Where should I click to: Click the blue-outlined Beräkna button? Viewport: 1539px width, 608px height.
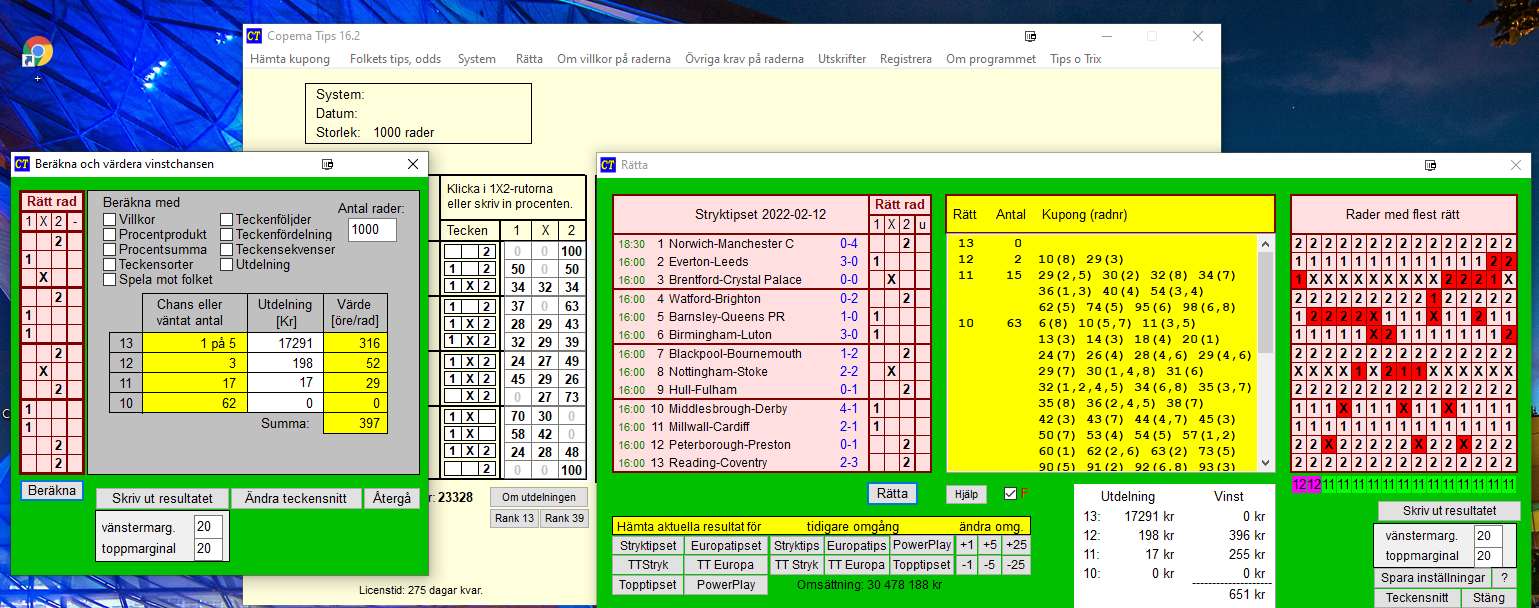[x=51, y=491]
